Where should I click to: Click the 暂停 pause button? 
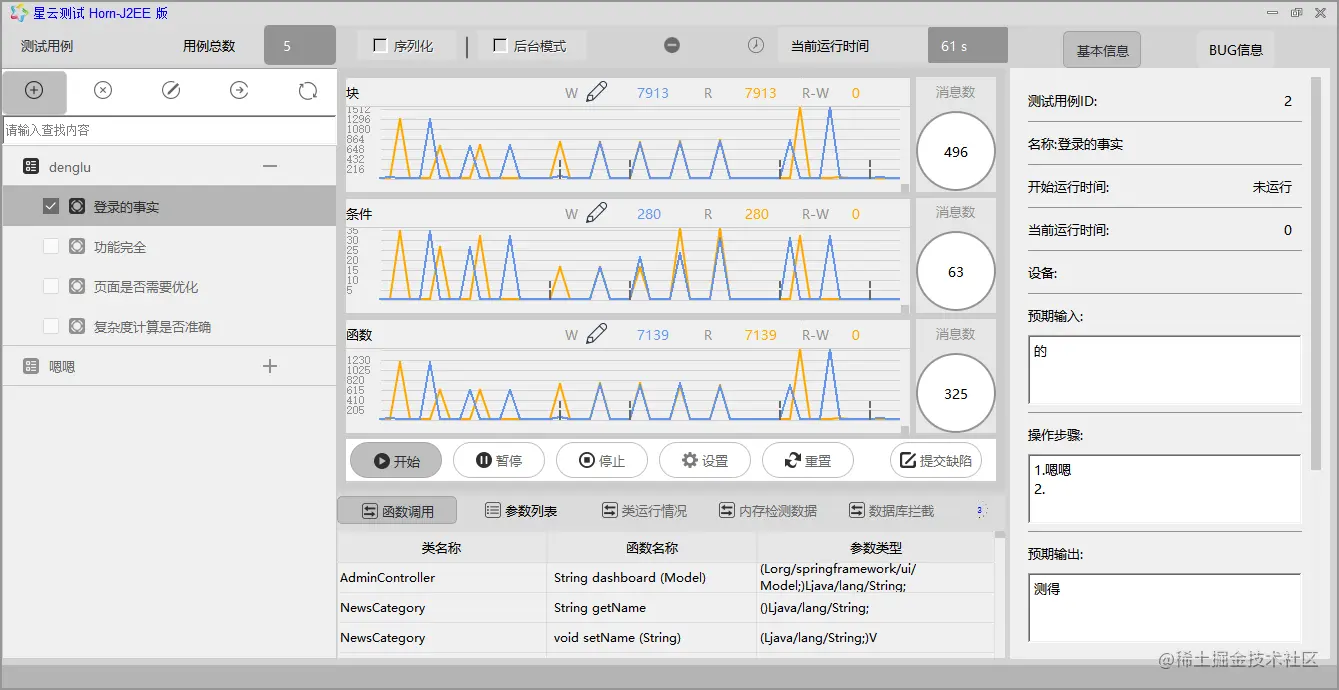[499, 461]
